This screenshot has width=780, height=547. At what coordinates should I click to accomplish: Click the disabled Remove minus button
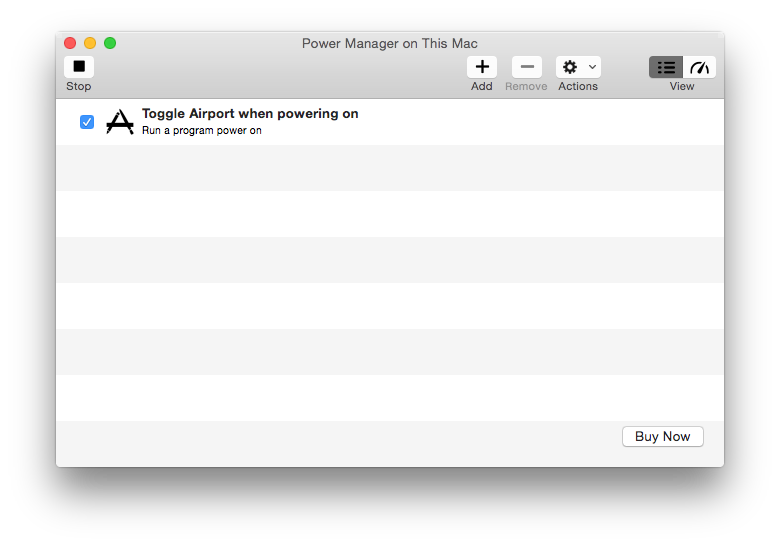[x=526, y=67]
